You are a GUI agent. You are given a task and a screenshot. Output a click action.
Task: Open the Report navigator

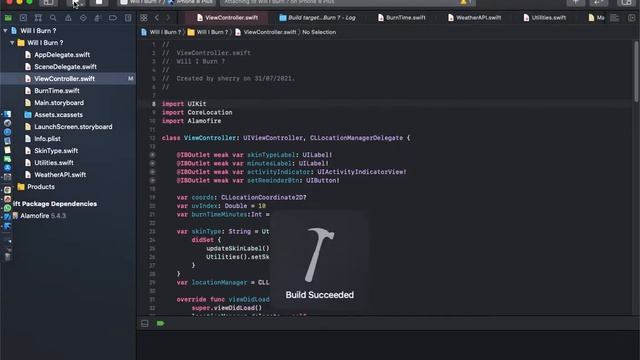tap(128, 18)
